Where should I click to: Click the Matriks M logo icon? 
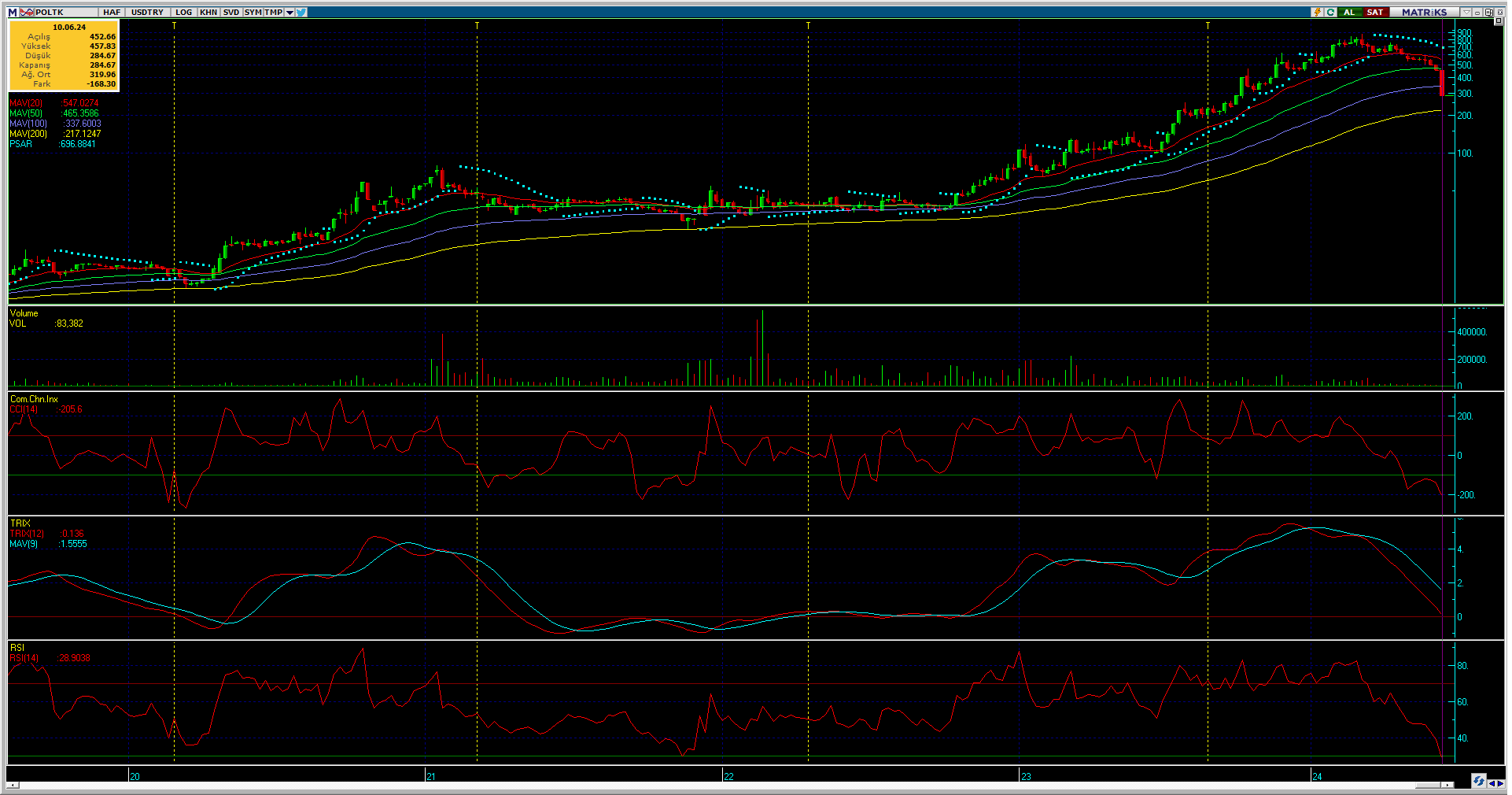click(13, 13)
